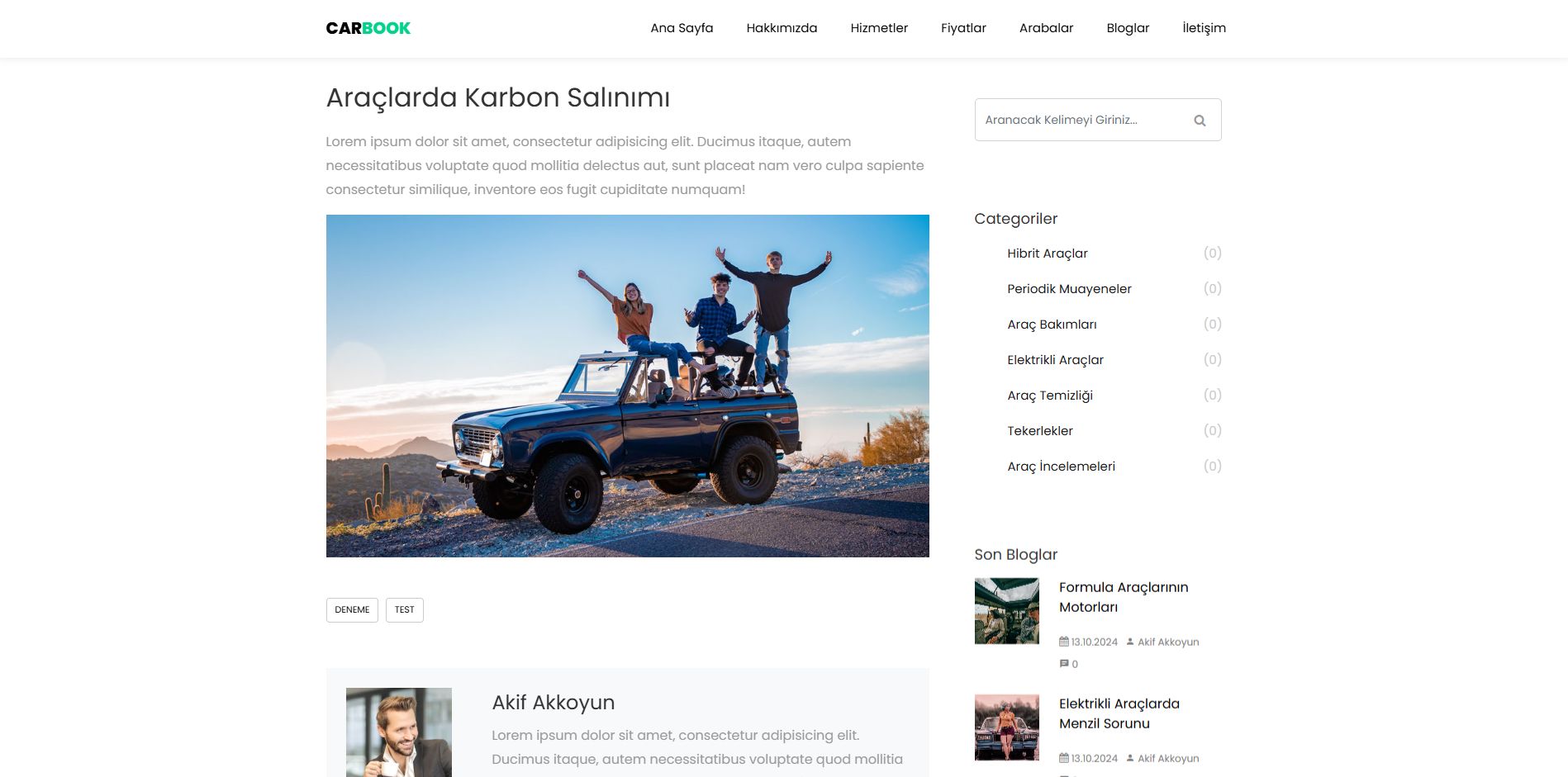
Task: Open the İletişim page
Action: pos(1204,28)
